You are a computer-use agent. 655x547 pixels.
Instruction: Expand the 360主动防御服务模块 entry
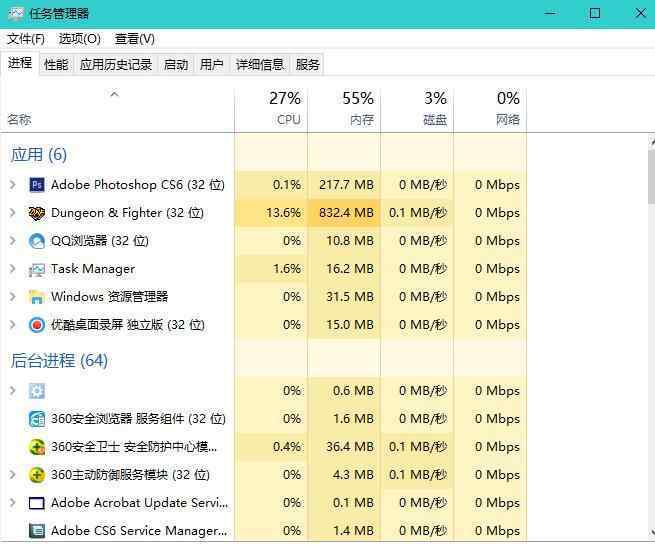(13, 475)
